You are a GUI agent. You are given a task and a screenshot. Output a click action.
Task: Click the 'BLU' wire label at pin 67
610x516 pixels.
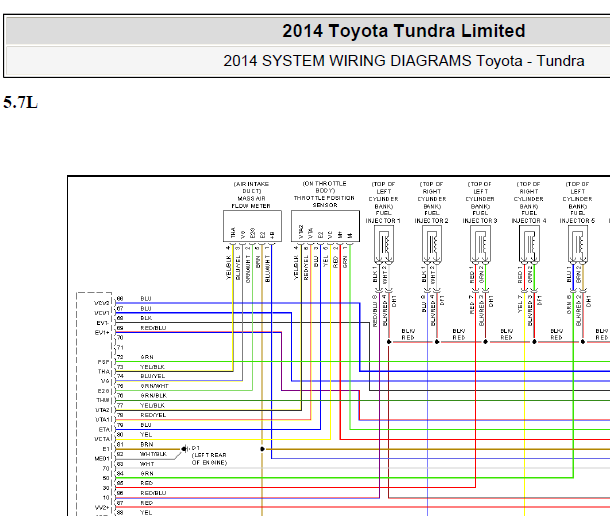click(x=146, y=308)
